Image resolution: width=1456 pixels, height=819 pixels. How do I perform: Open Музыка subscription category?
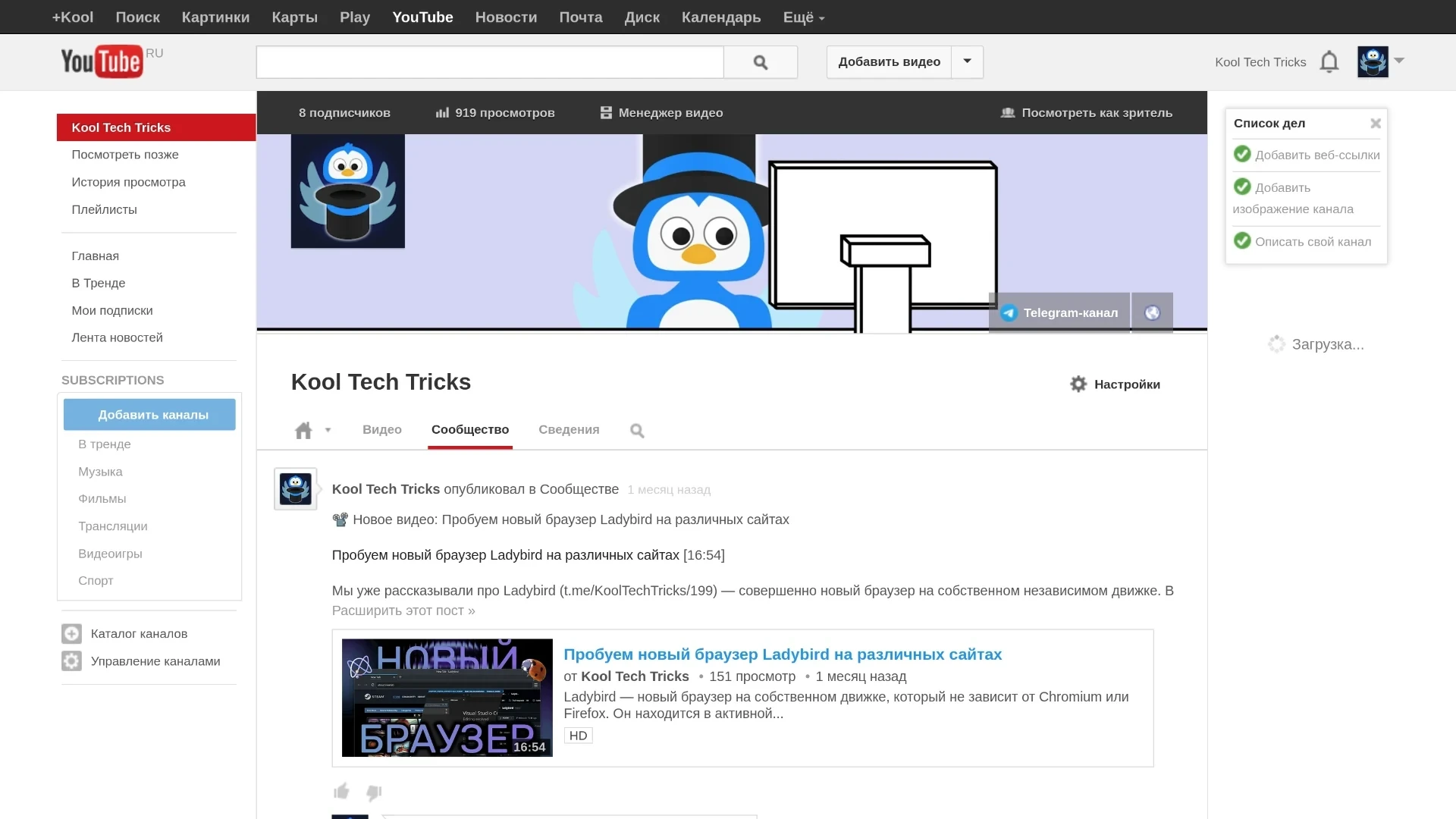tap(100, 472)
